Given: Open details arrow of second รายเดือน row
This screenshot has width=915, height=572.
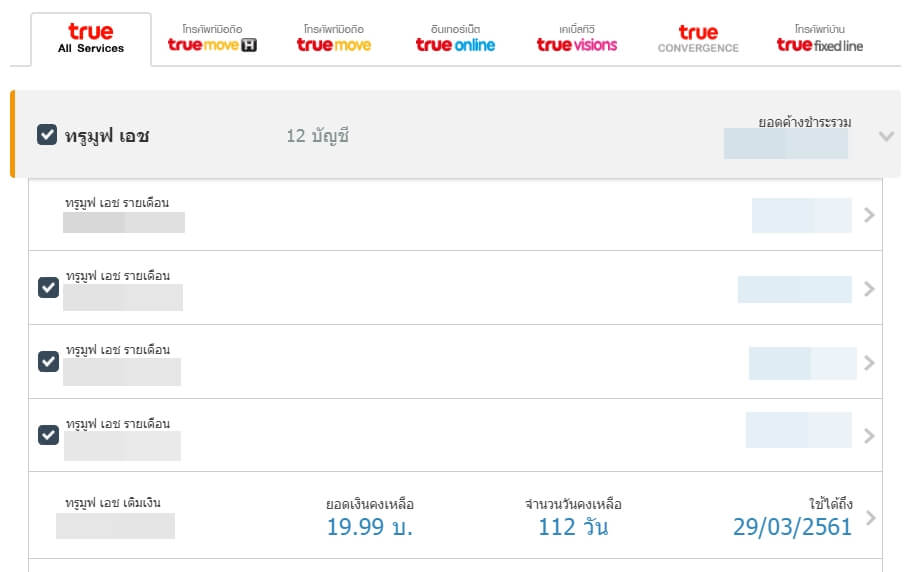Looking at the screenshot, I should (x=869, y=289).
